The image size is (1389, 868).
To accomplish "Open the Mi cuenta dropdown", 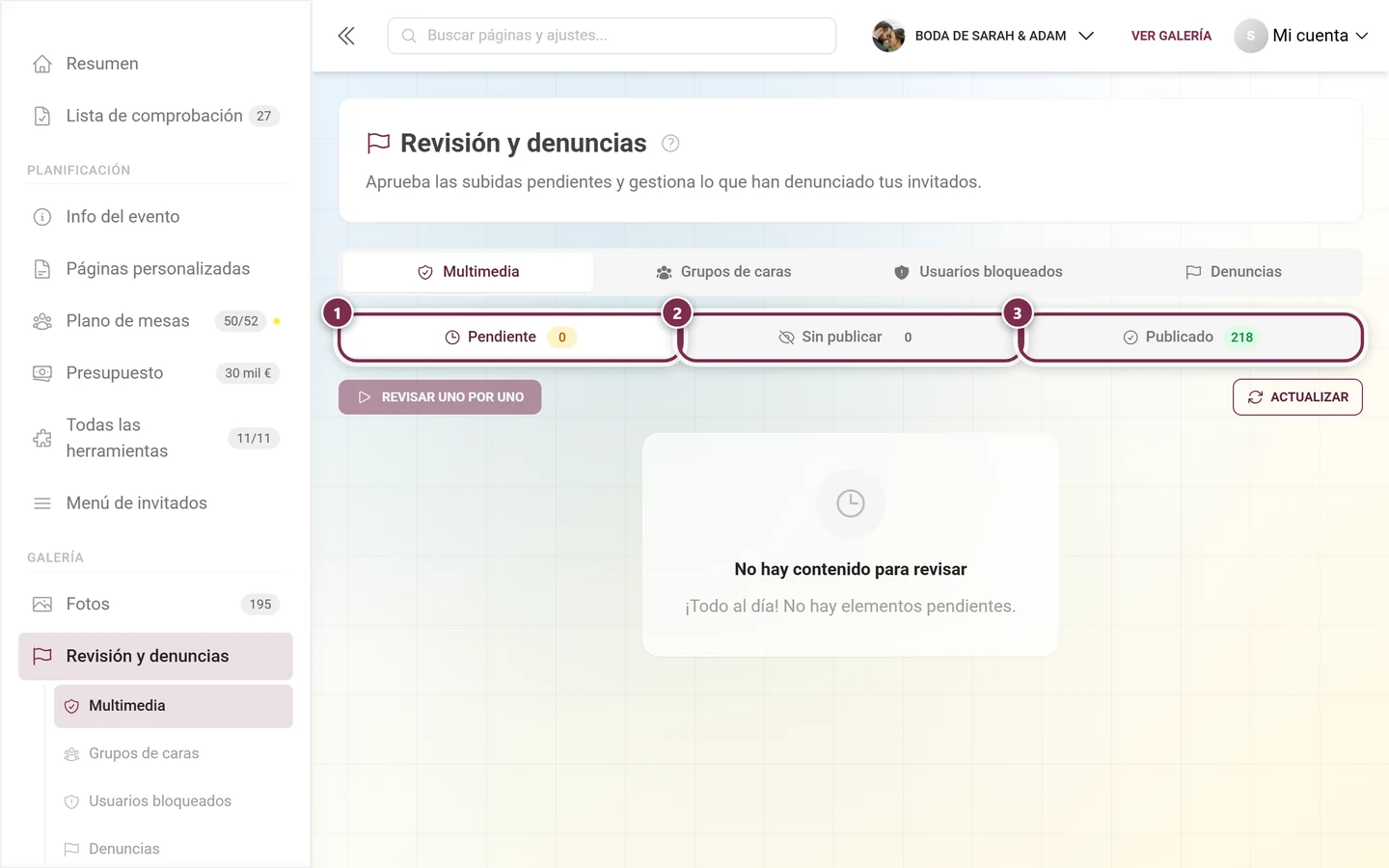I will tap(1301, 36).
